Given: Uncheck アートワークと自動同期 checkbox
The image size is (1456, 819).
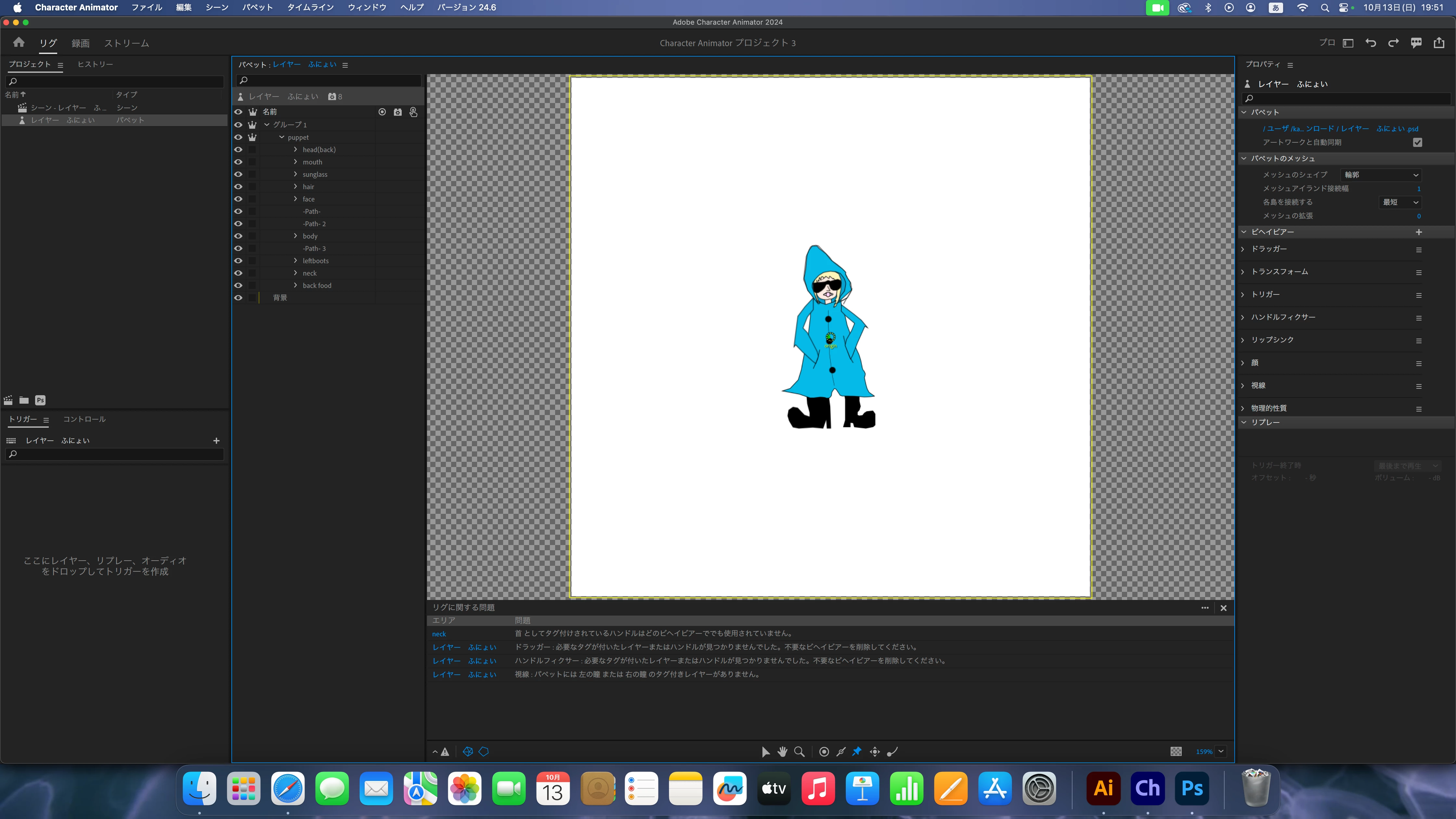Looking at the screenshot, I should [1417, 142].
